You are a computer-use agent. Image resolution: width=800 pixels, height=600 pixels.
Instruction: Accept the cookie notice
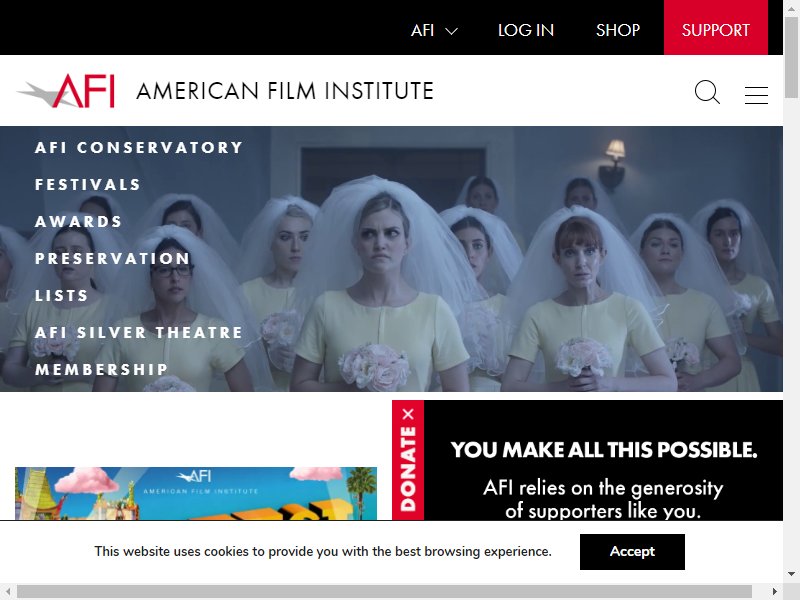tap(632, 552)
